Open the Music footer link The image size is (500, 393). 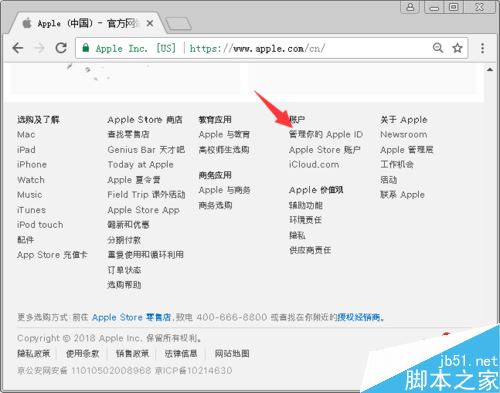30,195
